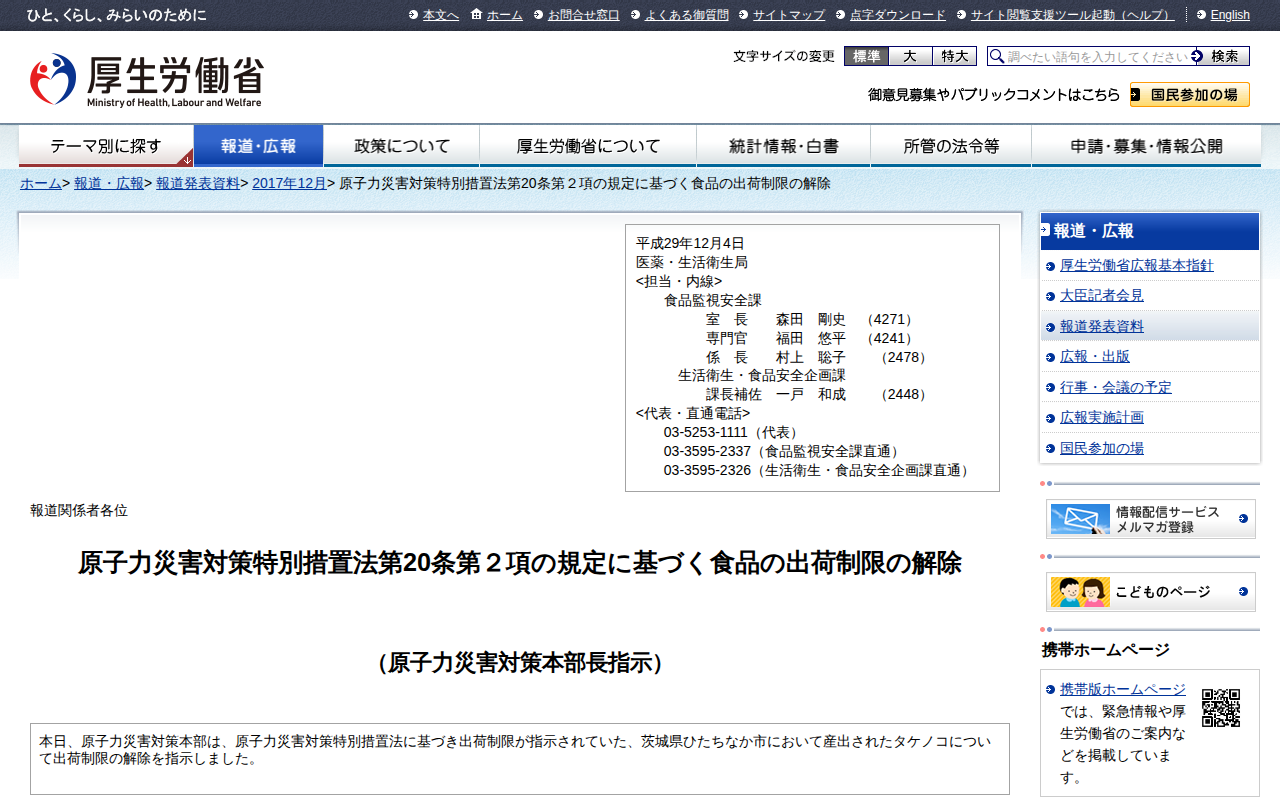Expand the テーマ別に探す menu
Screen dimensions: 1280x800
[x=106, y=146]
